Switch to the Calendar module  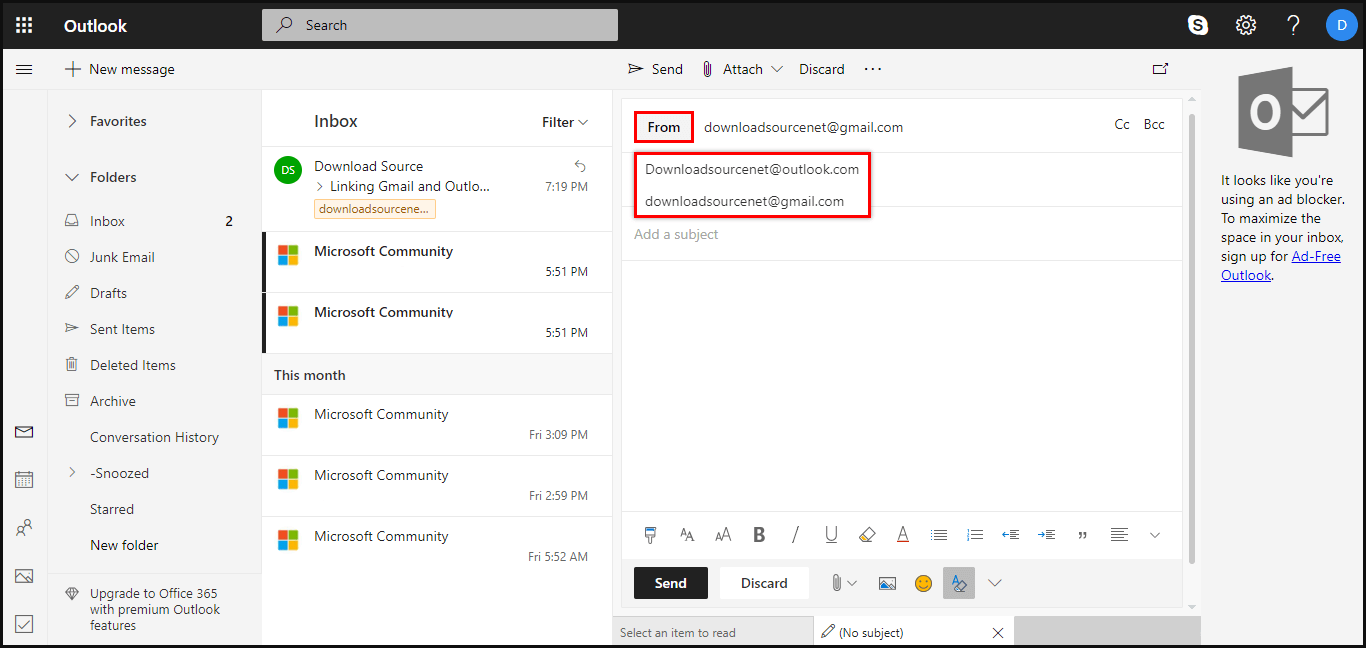coord(24,479)
